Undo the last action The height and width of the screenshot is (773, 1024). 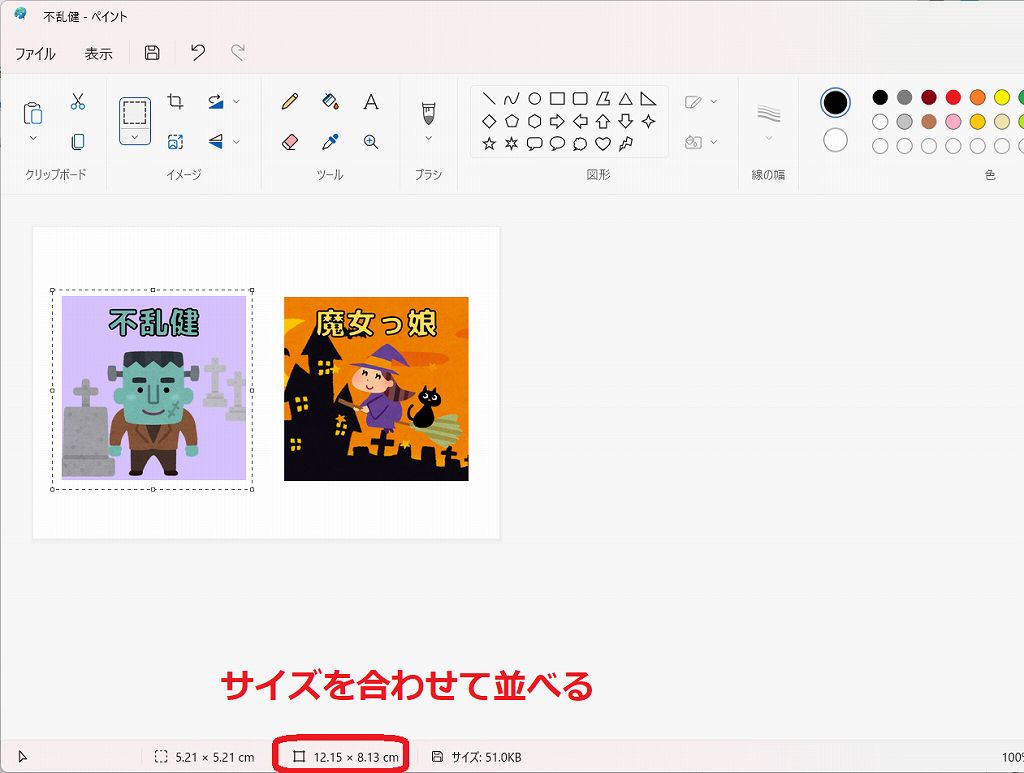coord(198,52)
